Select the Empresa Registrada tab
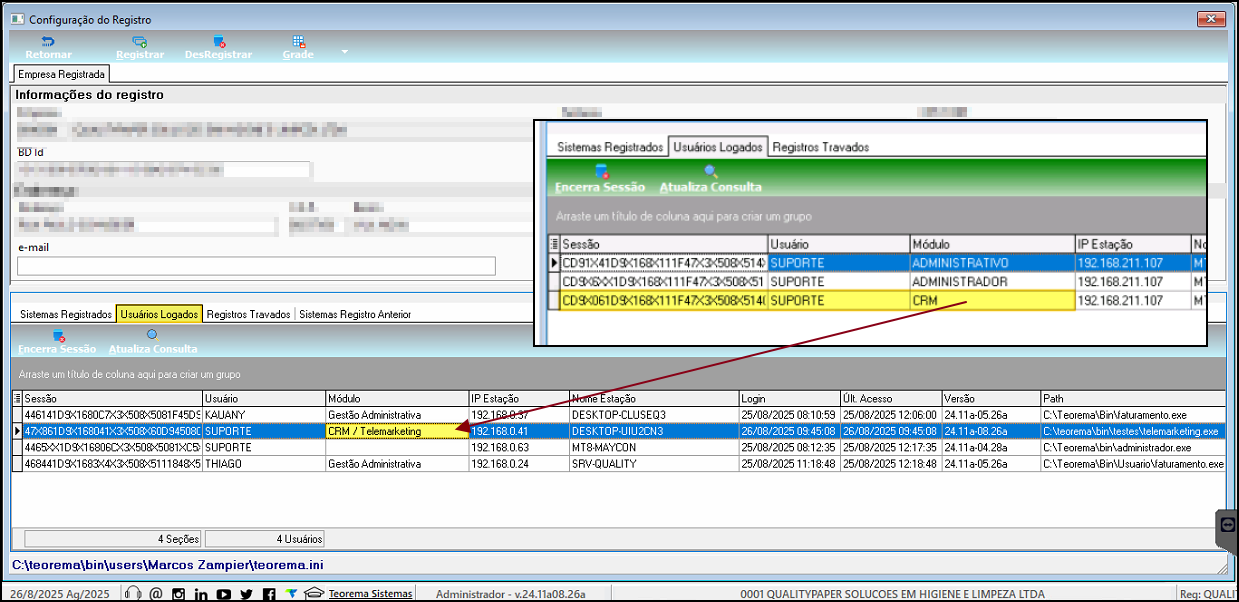The height and width of the screenshot is (602, 1239). click(60, 74)
